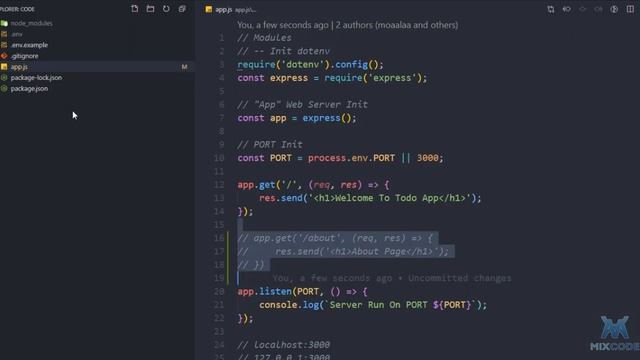Open package-lock.json in the Explorer
This screenshot has width=640, height=360.
coord(36,78)
